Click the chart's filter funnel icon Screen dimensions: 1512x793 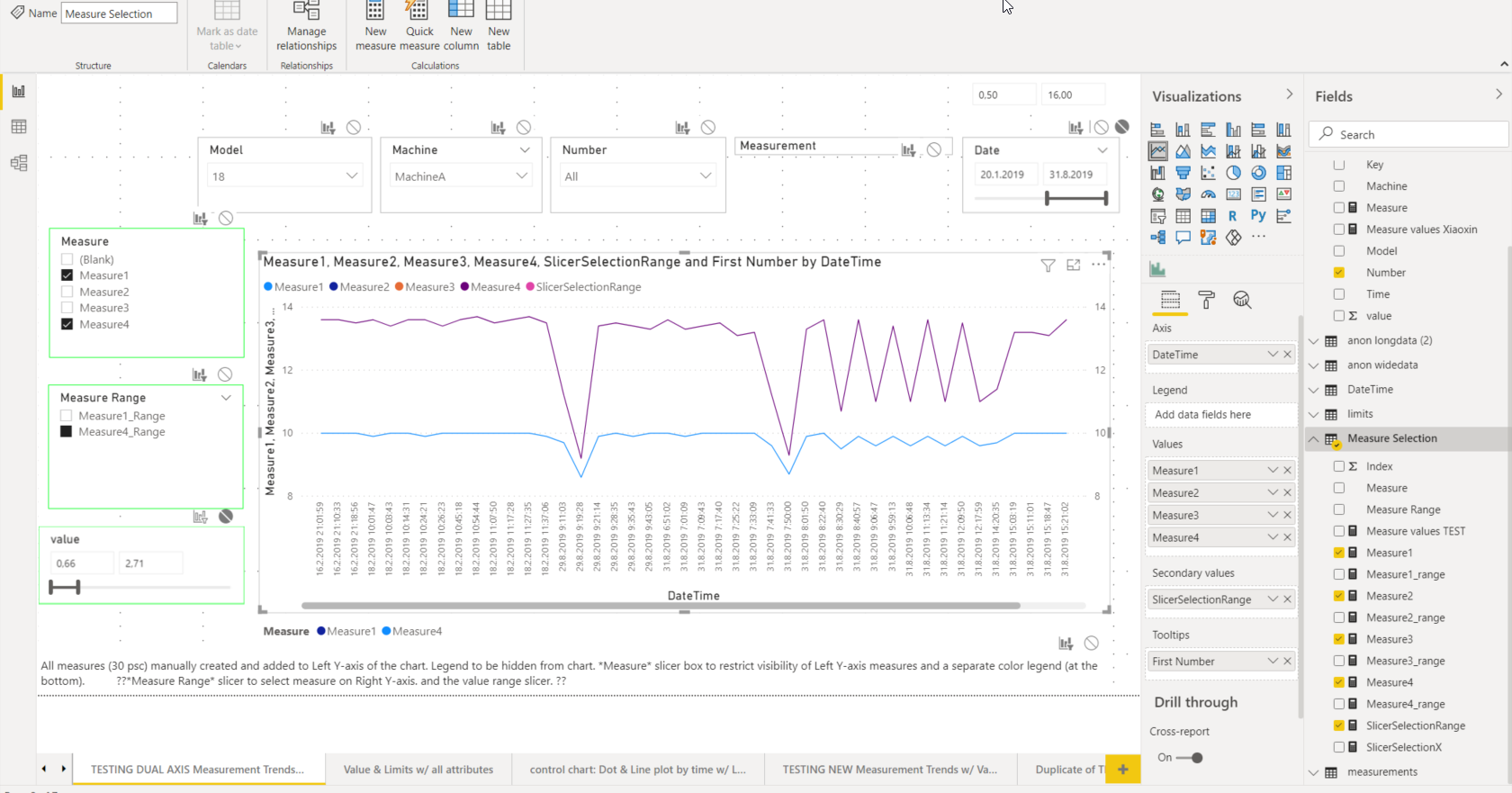point(1048,266)
